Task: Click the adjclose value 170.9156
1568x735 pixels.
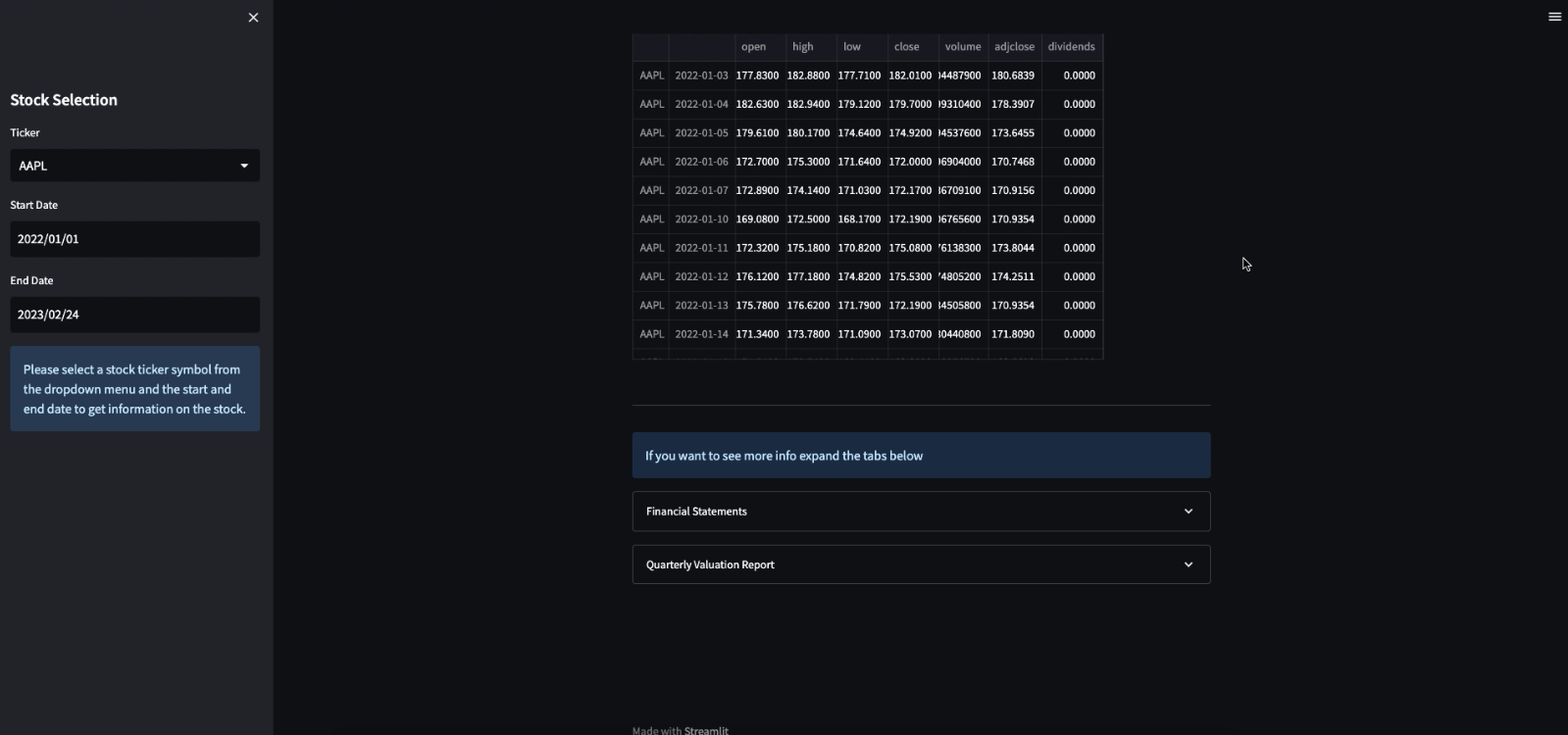Action: 1014,190
